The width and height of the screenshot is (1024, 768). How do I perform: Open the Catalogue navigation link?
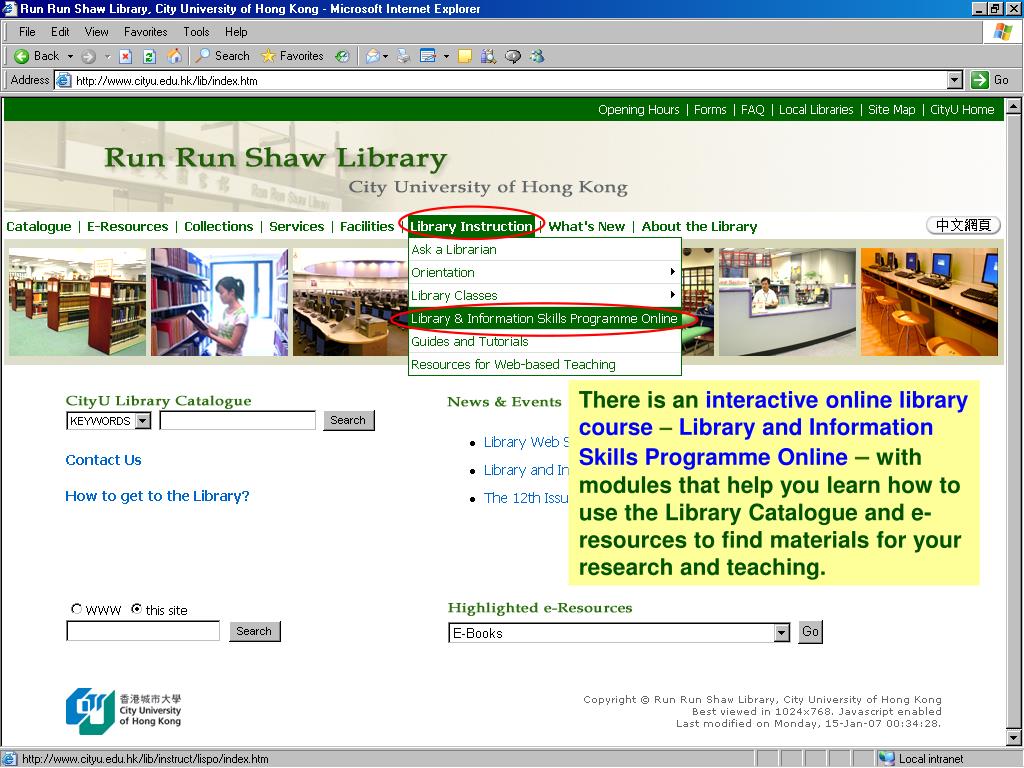[39, 227]
